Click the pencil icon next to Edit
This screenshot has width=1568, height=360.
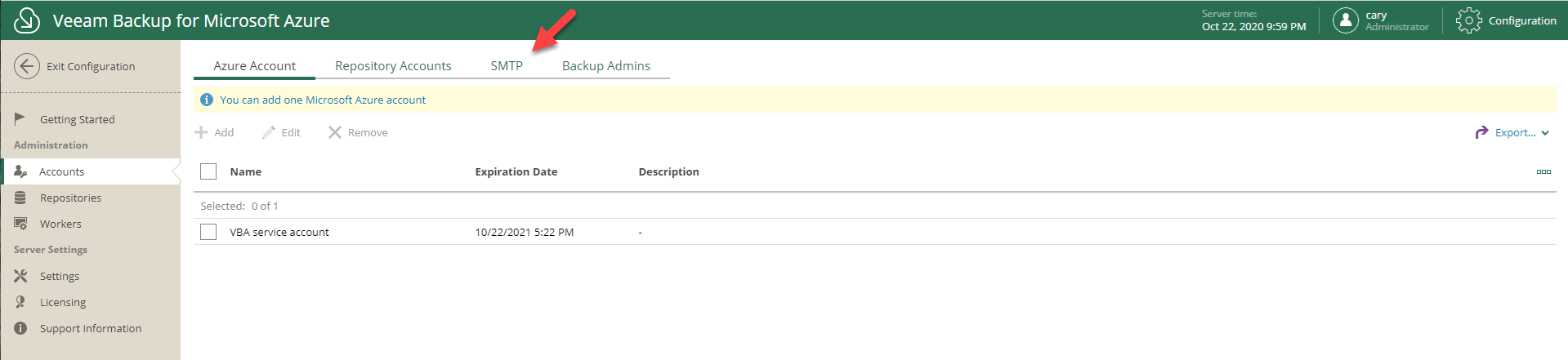point(269,132)
